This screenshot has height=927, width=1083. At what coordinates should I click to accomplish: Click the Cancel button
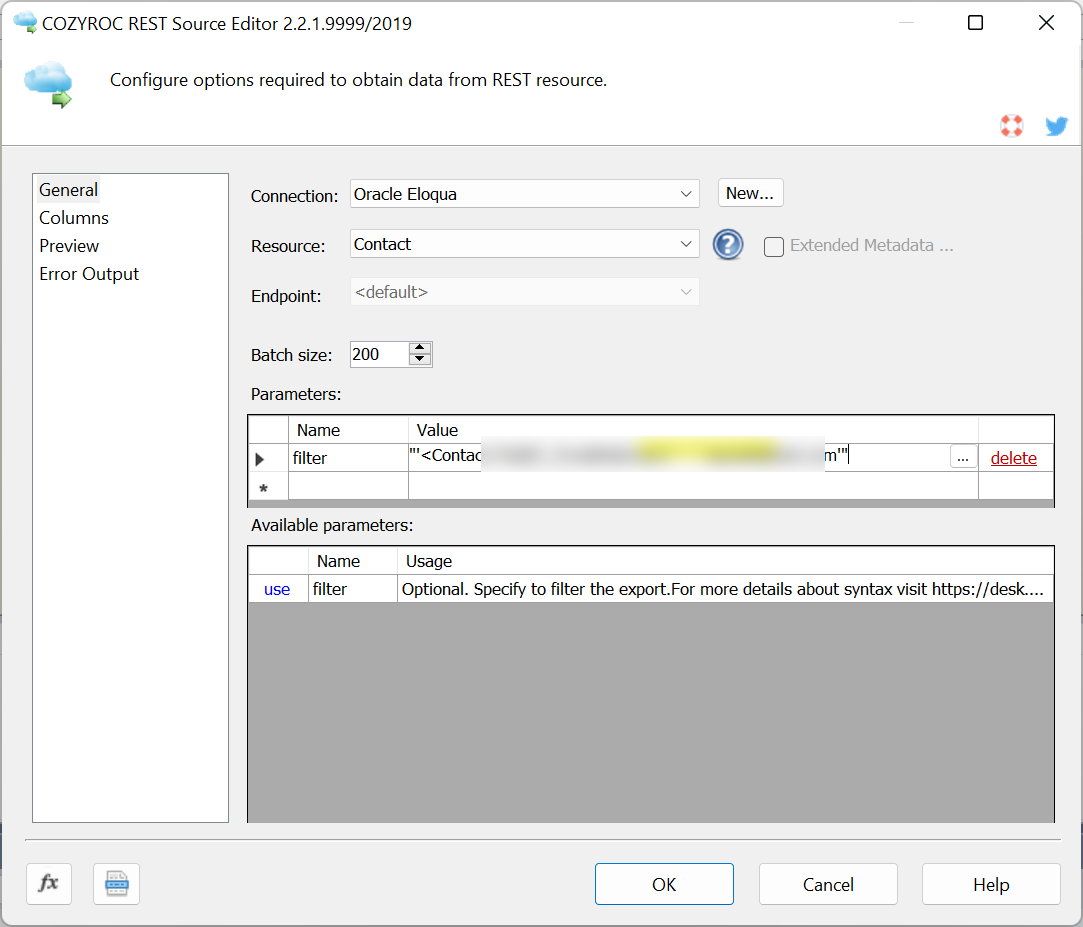pos(828,884)
